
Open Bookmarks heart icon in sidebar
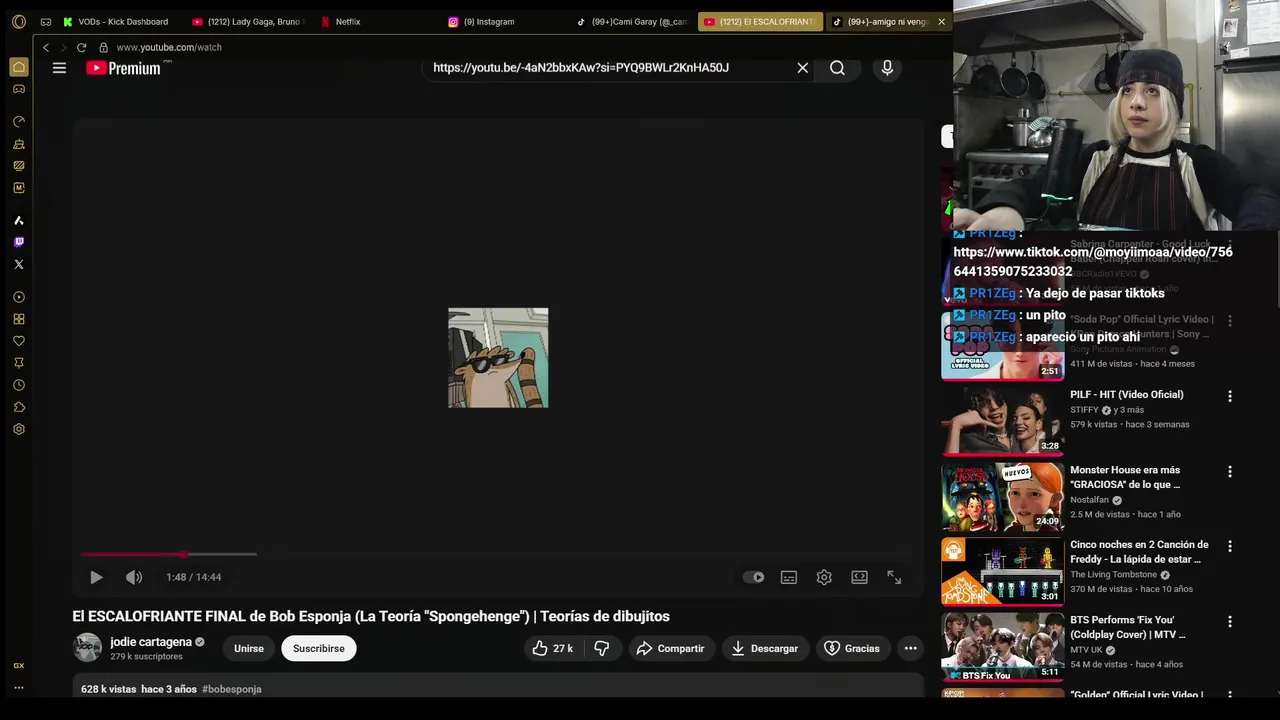(x=18, y=341)
